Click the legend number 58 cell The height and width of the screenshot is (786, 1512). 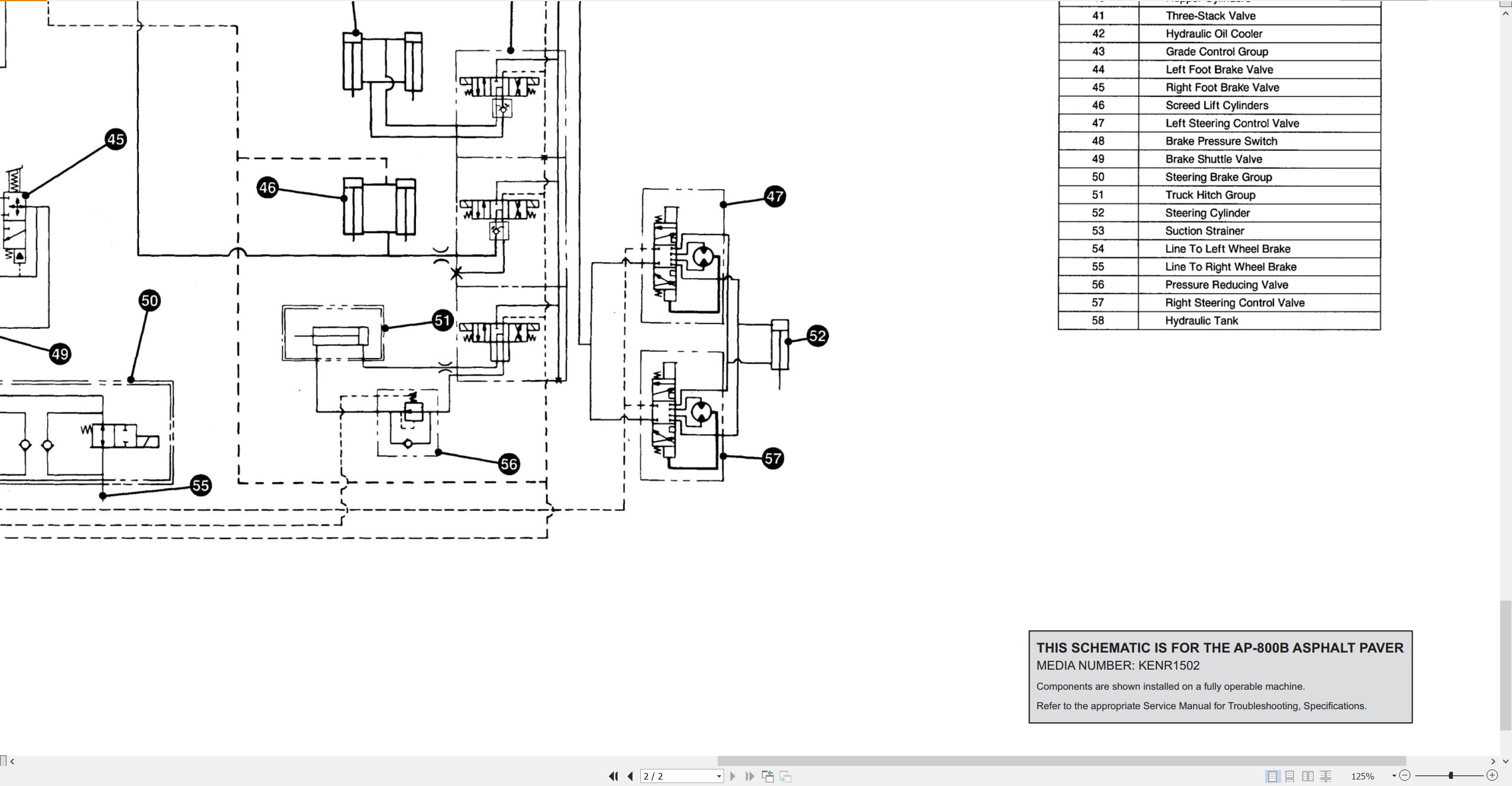coord(1099,321)
